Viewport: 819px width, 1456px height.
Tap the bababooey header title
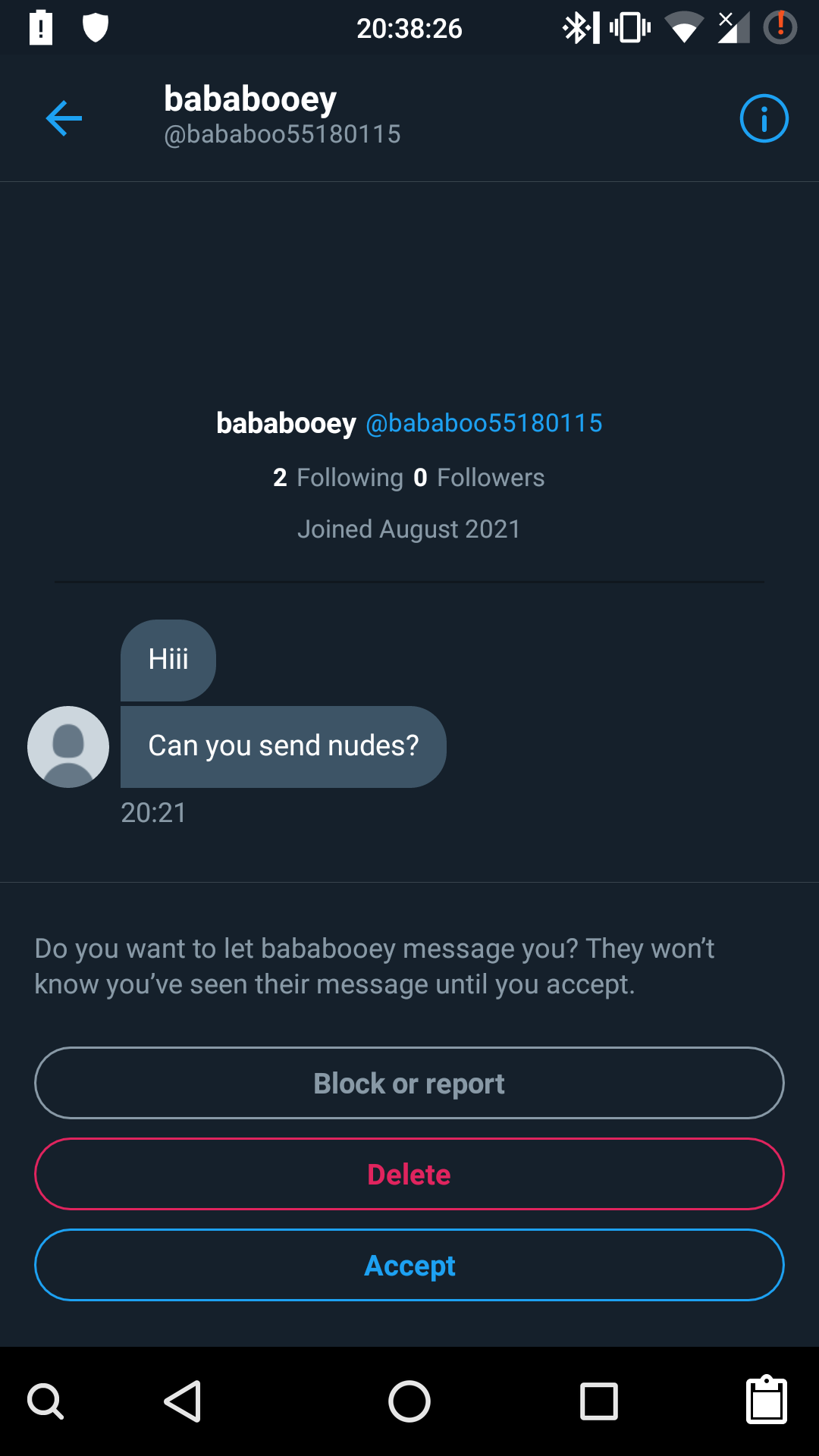[x=250, y=100]
